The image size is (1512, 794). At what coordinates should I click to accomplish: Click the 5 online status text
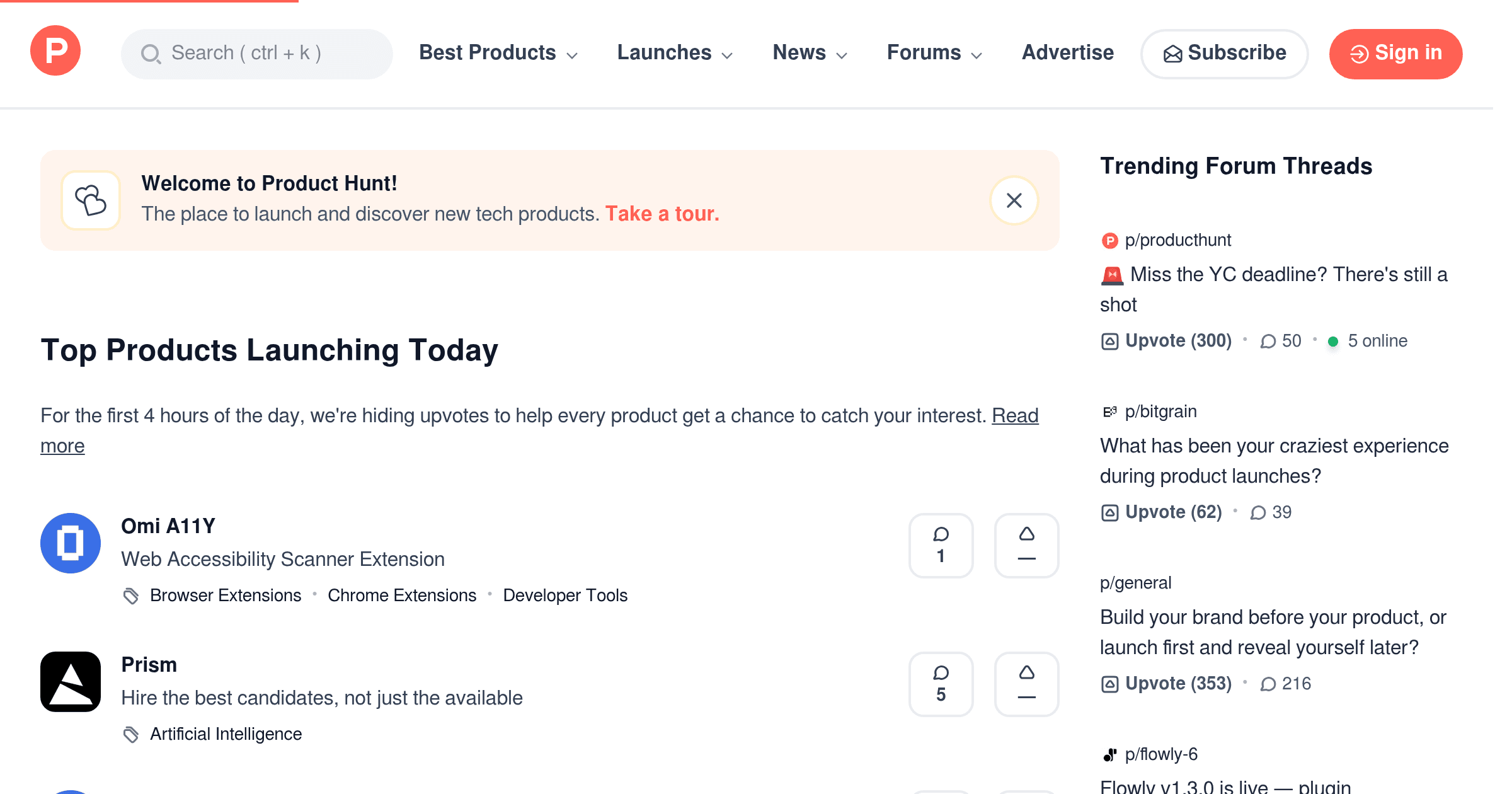click(x=1377, y=341)
